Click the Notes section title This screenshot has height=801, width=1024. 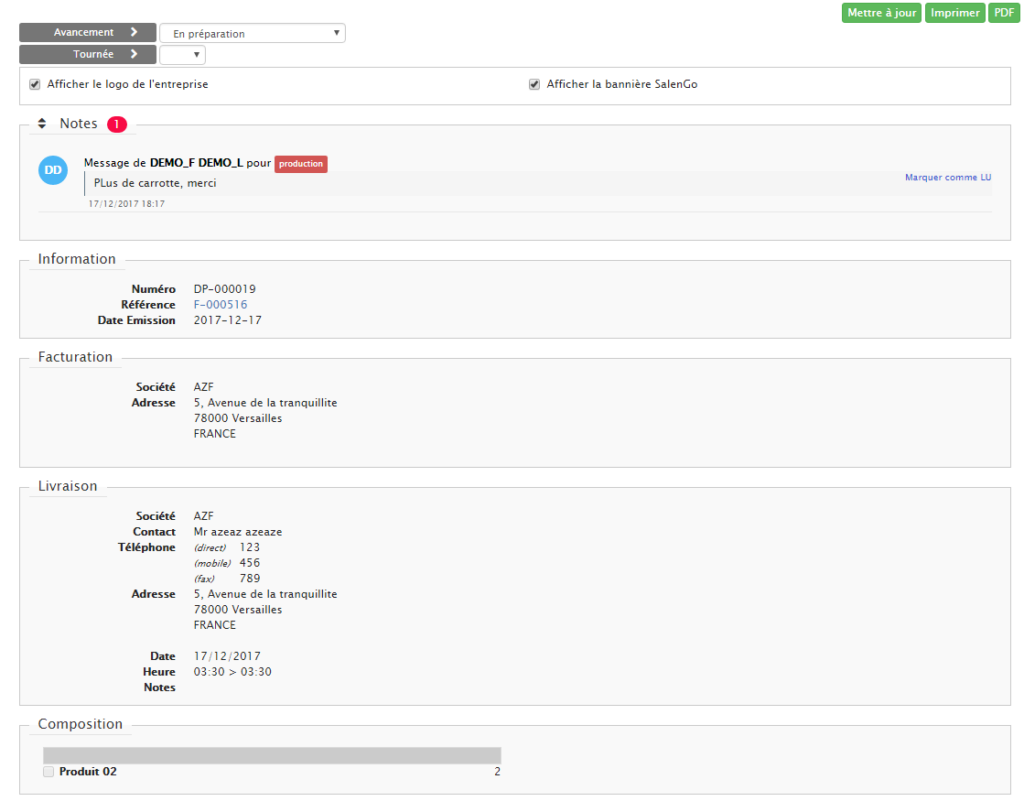[78, 123]
